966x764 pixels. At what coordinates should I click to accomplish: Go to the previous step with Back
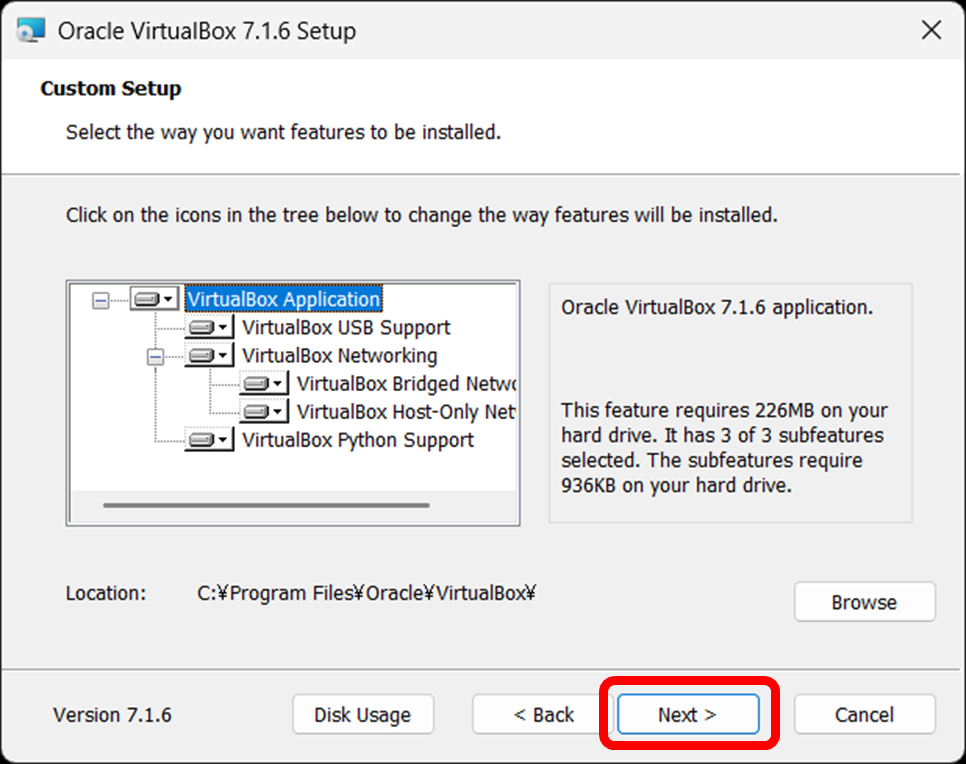tap(543, 715)
